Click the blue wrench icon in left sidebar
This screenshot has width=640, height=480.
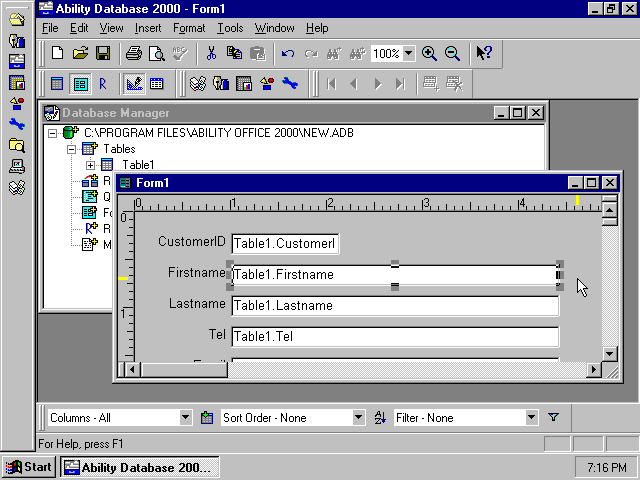click(x=17, y=124)
